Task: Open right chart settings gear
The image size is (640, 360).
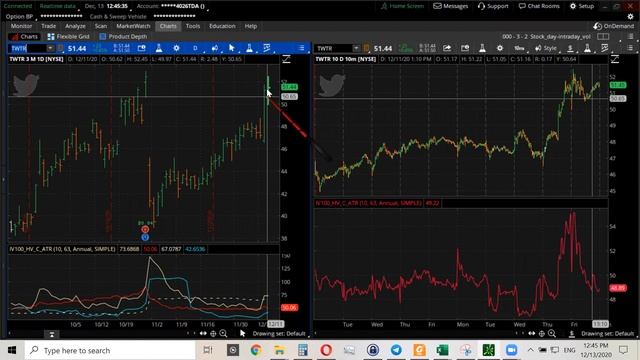Action: click(x=500, y=48)
